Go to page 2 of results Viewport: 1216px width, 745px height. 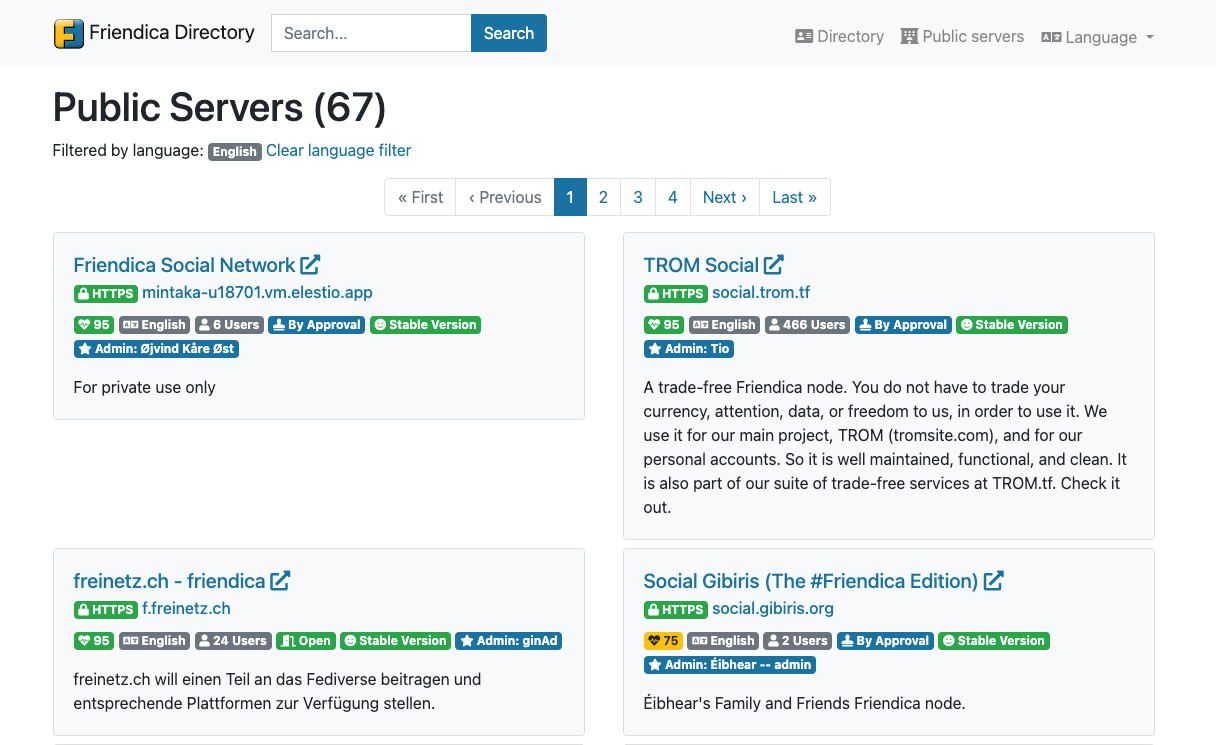click(x=603, y=197)
